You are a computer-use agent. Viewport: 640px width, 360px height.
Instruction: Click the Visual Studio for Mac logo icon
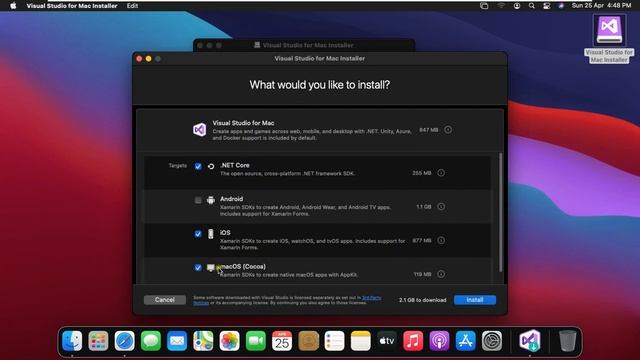tap(200, 130)
